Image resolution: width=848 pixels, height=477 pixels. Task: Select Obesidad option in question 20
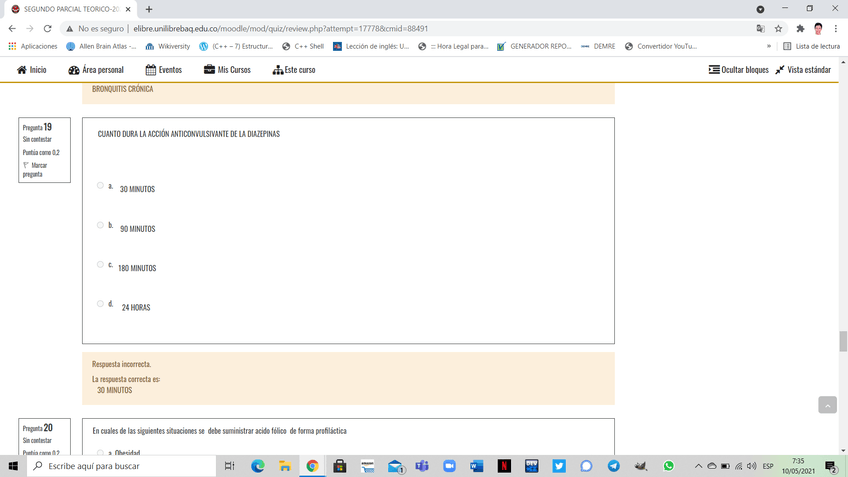(100, 453)
